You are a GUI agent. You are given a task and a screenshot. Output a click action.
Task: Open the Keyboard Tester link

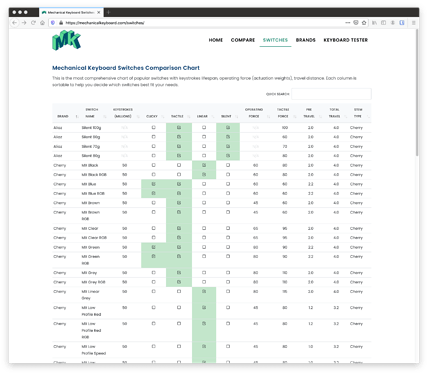(x=346, y=40)
